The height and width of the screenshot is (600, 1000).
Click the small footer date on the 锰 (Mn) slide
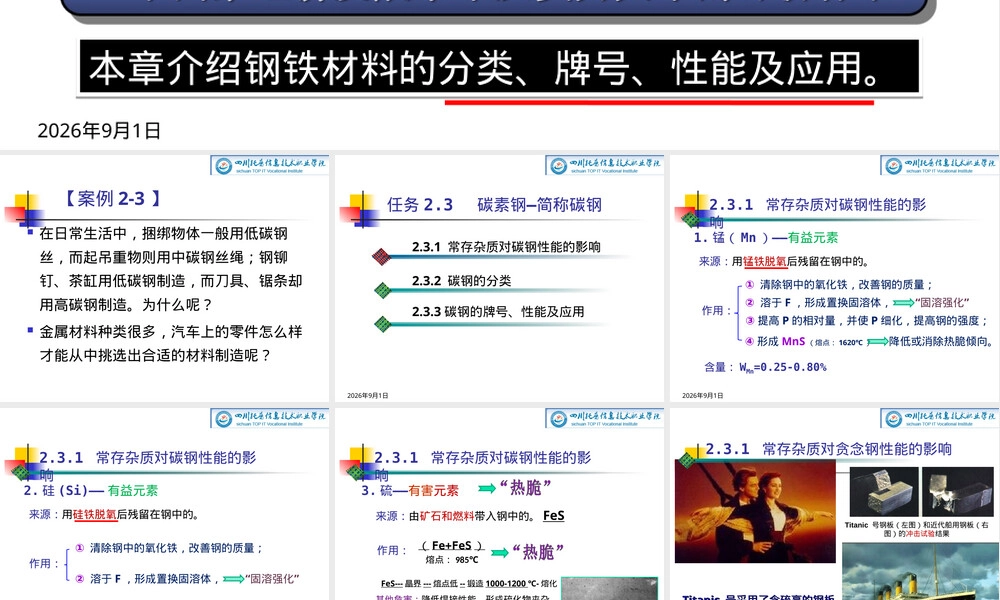(702, 395)
